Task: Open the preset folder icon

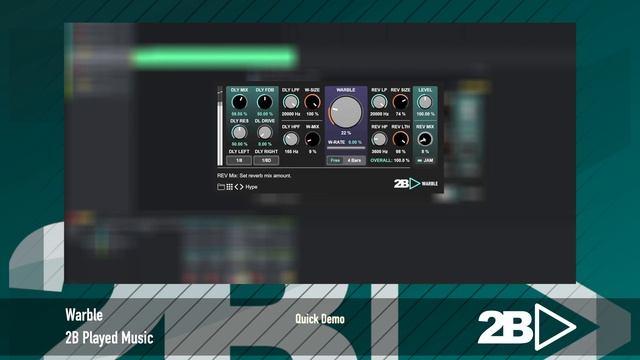Action: [x=221, y=187]
